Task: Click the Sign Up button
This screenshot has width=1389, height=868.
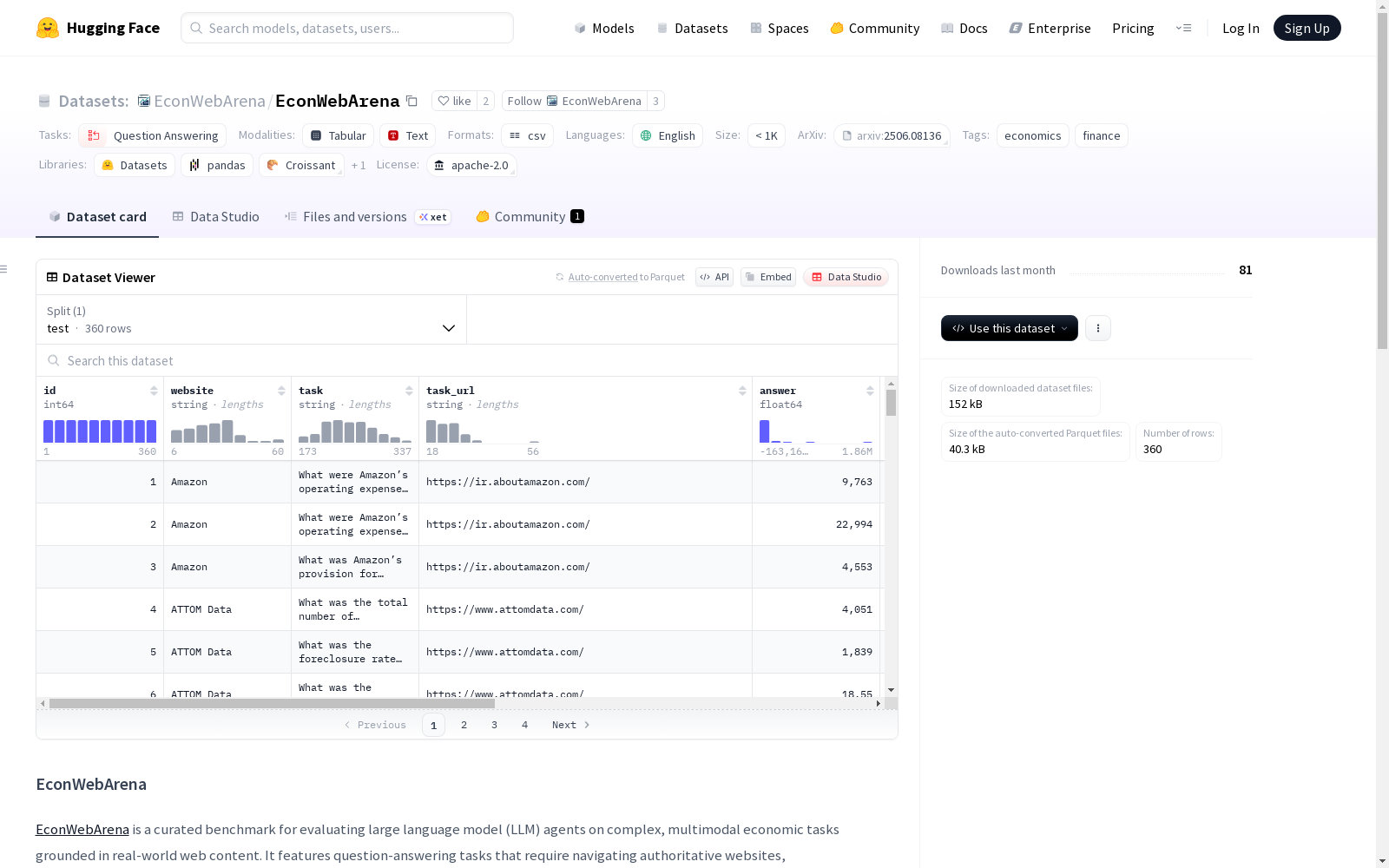Action: pos(1307,28)
